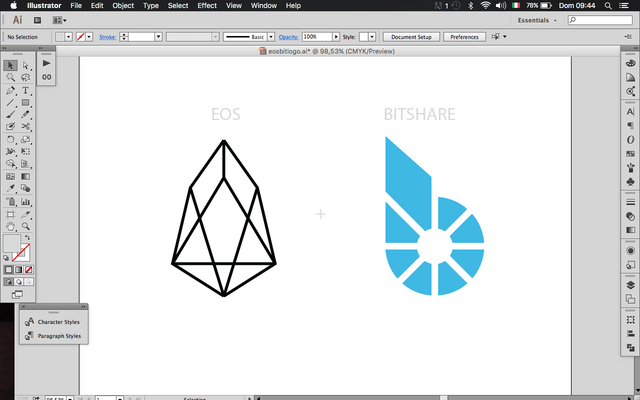The height and width of the screenshot is (400, 640).
Task: Open the Type menu
Action: [x=151, y=6]
